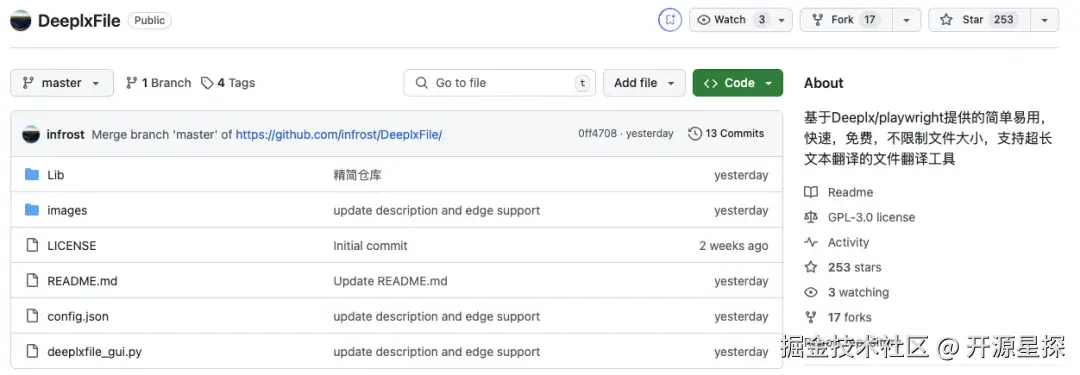
Task: Open the 1 Branch link
Action: click(x=158, y=83)
